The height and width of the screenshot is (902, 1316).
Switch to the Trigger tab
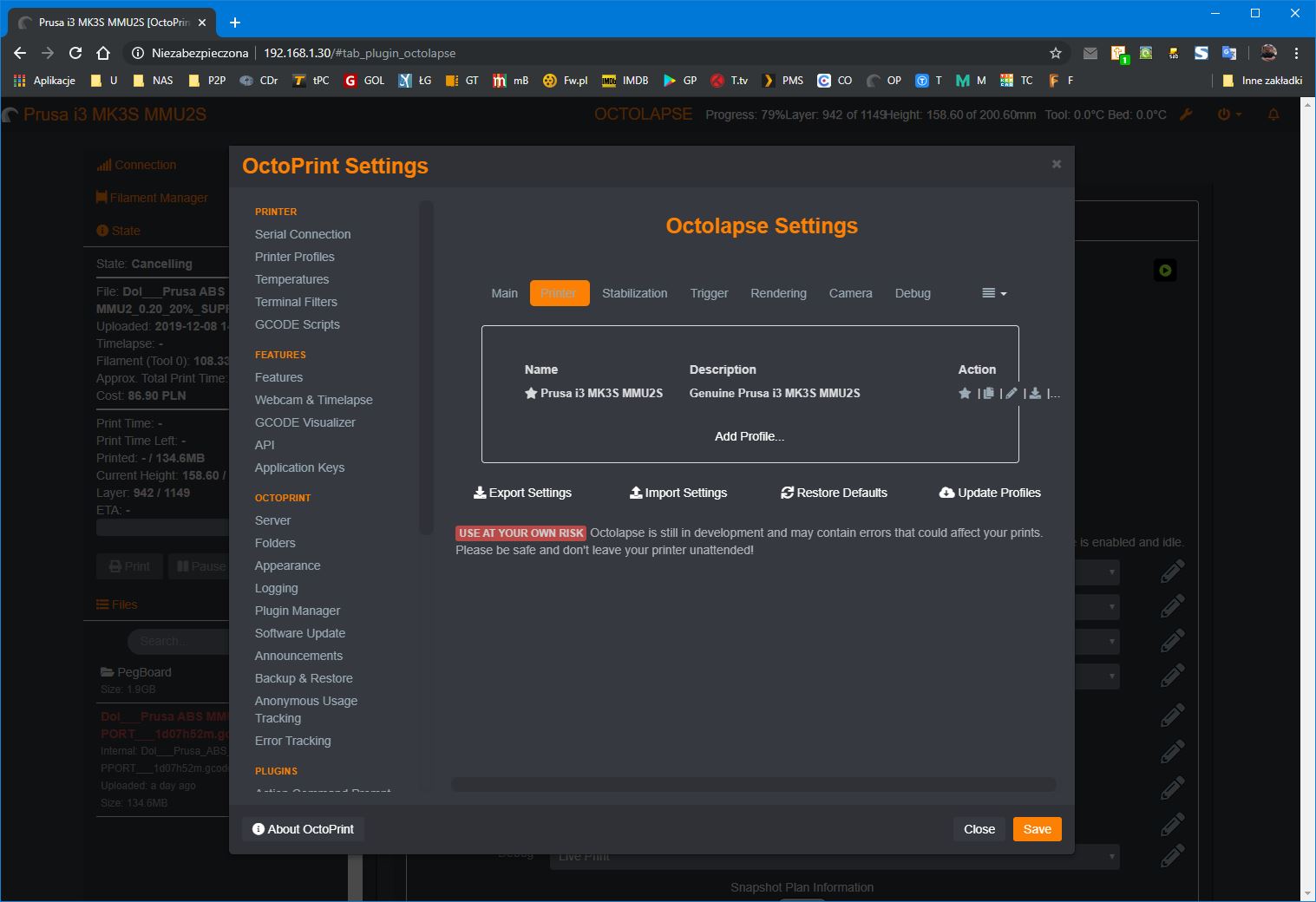point(709,293)
